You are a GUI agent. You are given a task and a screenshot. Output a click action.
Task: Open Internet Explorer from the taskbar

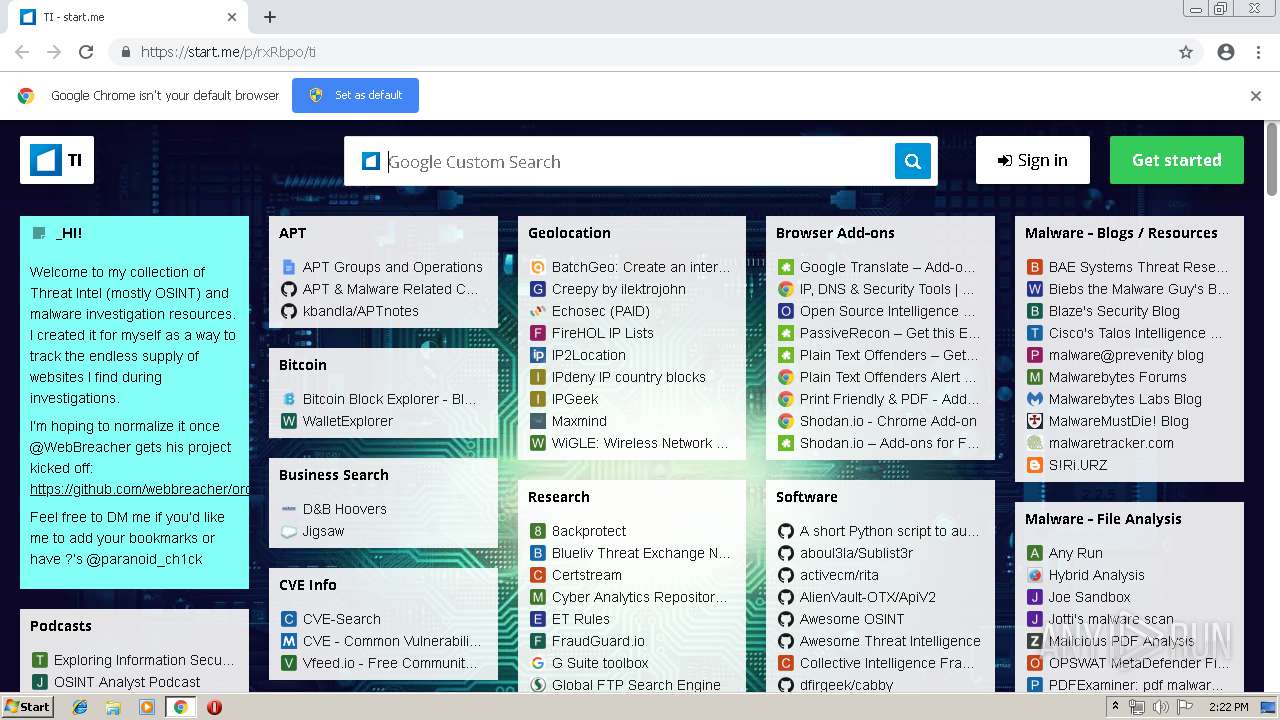click(80, 707)
